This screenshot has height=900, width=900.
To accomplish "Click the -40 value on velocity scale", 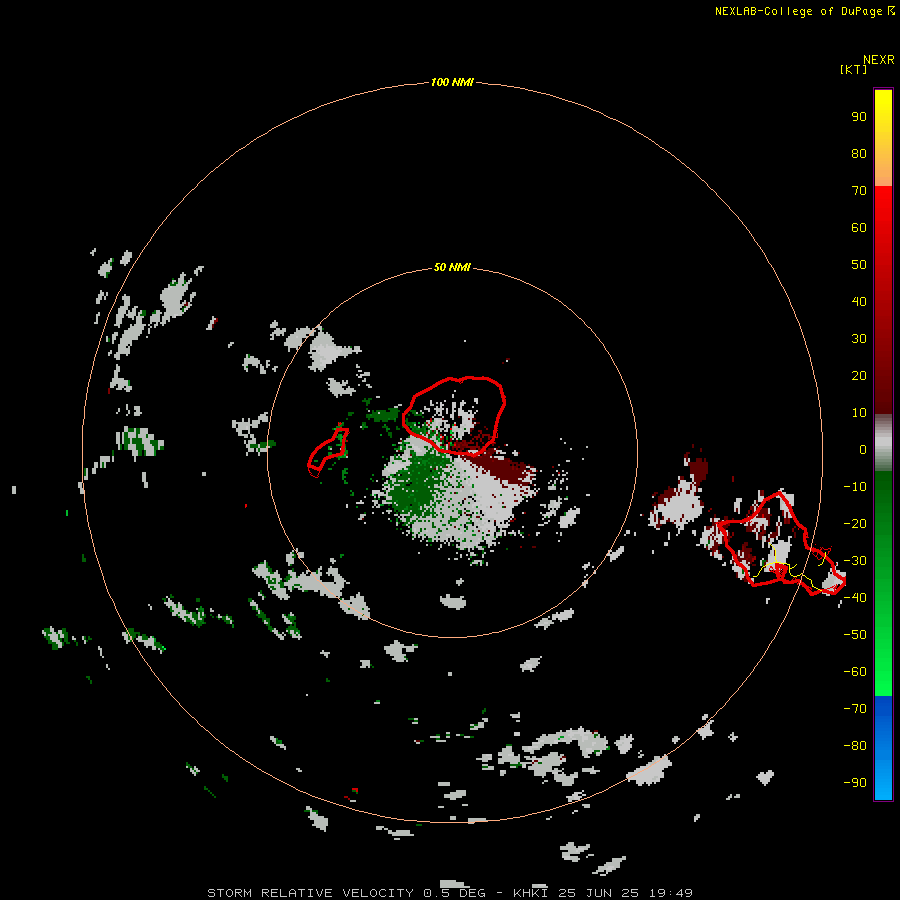I will [x=855, y=598].
